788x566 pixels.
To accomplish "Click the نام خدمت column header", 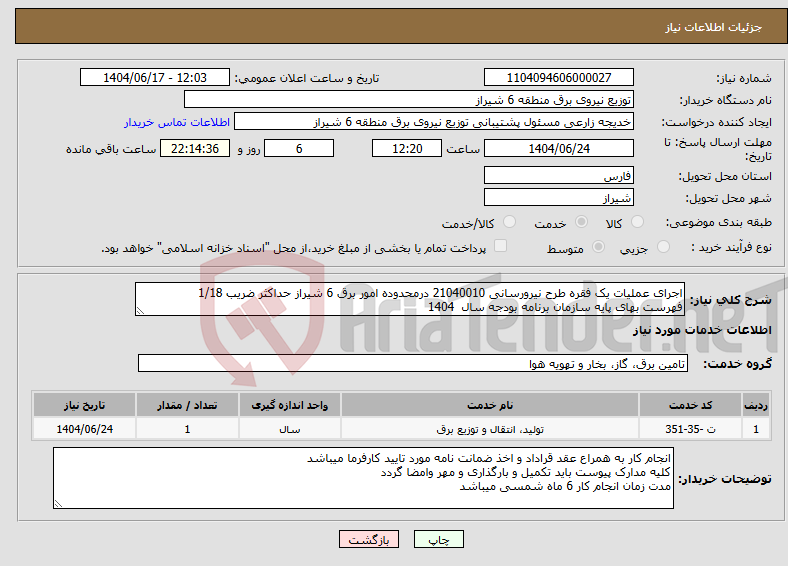I will (490, 405).
